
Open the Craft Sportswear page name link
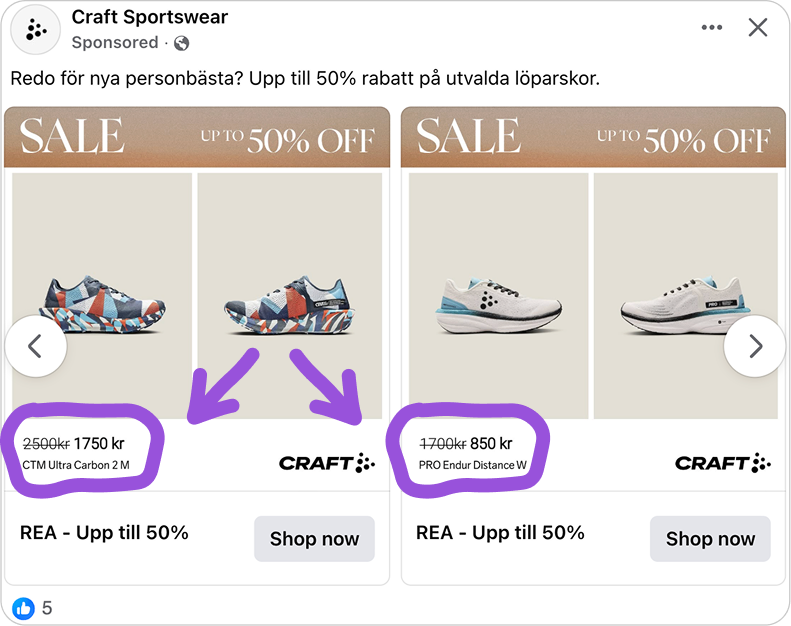pos(150,17)
